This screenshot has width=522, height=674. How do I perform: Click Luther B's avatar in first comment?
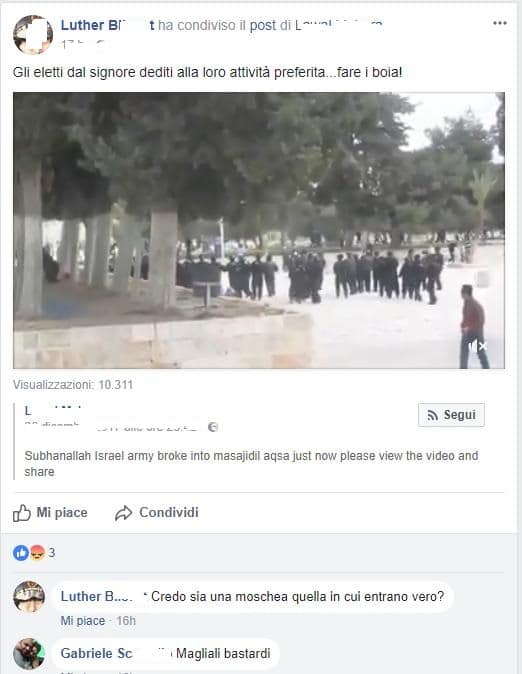(x=29, y=597)
